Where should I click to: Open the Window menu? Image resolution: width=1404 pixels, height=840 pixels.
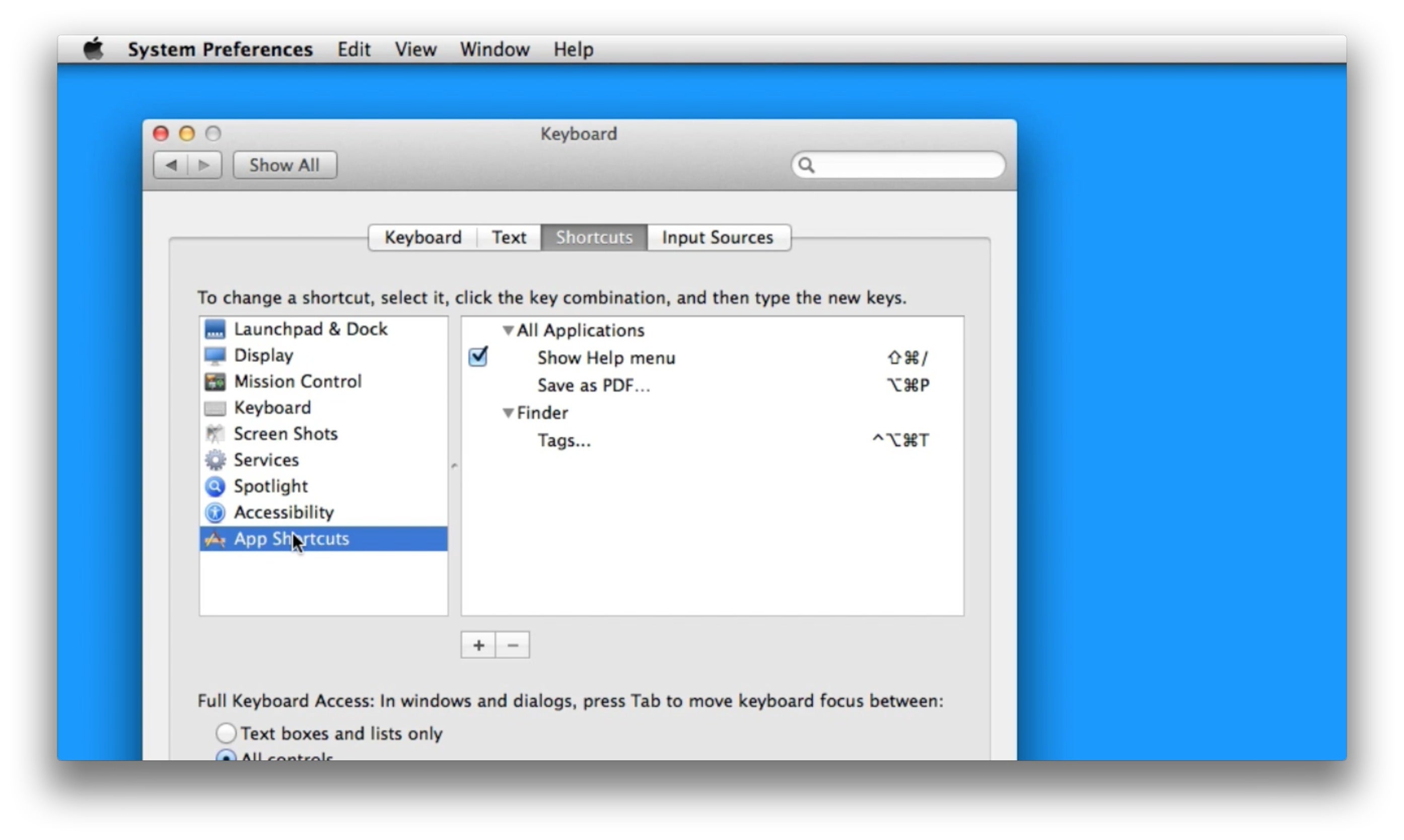495,49
